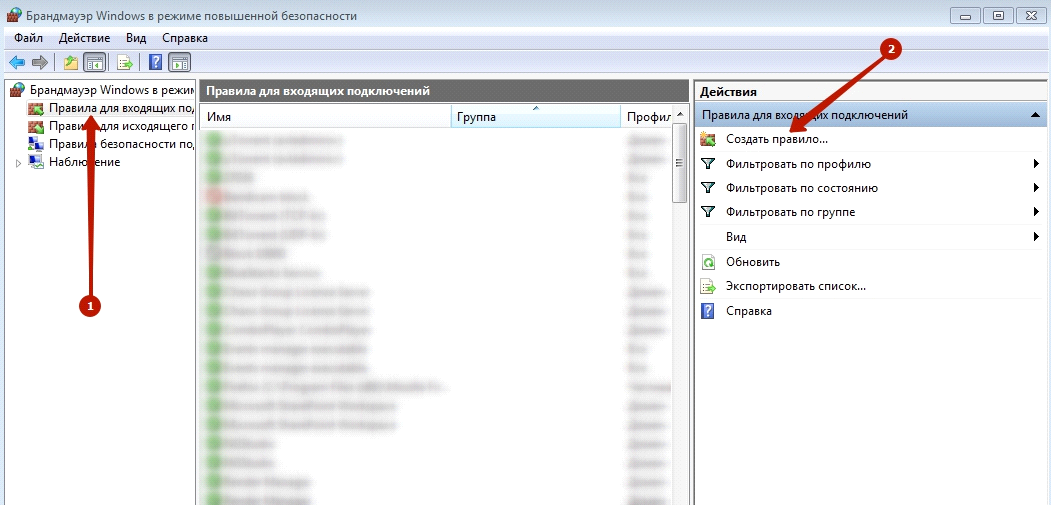The height and width of the screenshot is (505, 1051).
Task: Click the Наблюдение monitor icon
Action: point(36,162)
